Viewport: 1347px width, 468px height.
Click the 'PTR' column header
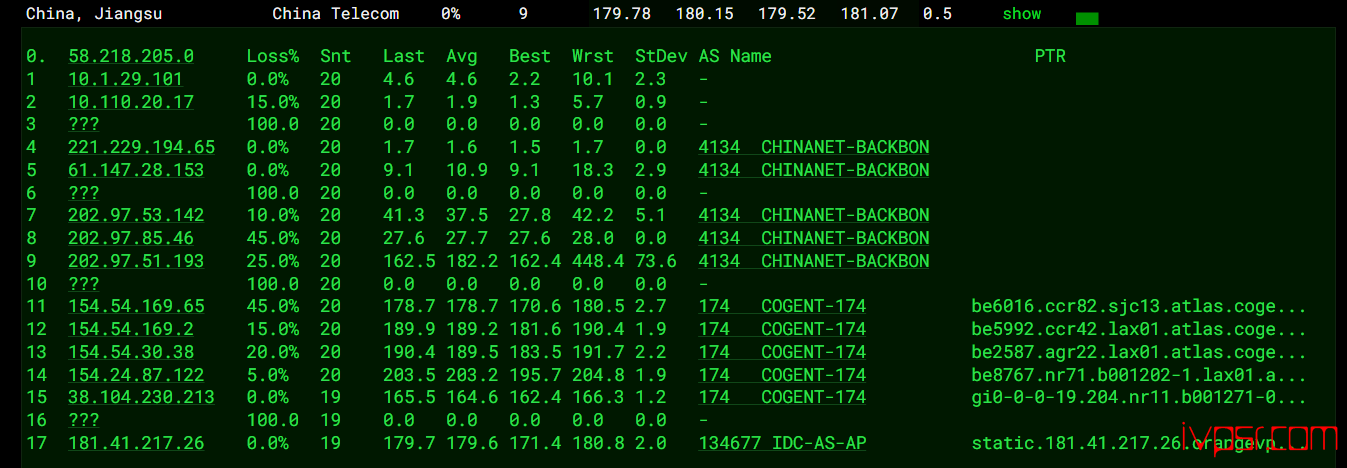click(1050, 56)
